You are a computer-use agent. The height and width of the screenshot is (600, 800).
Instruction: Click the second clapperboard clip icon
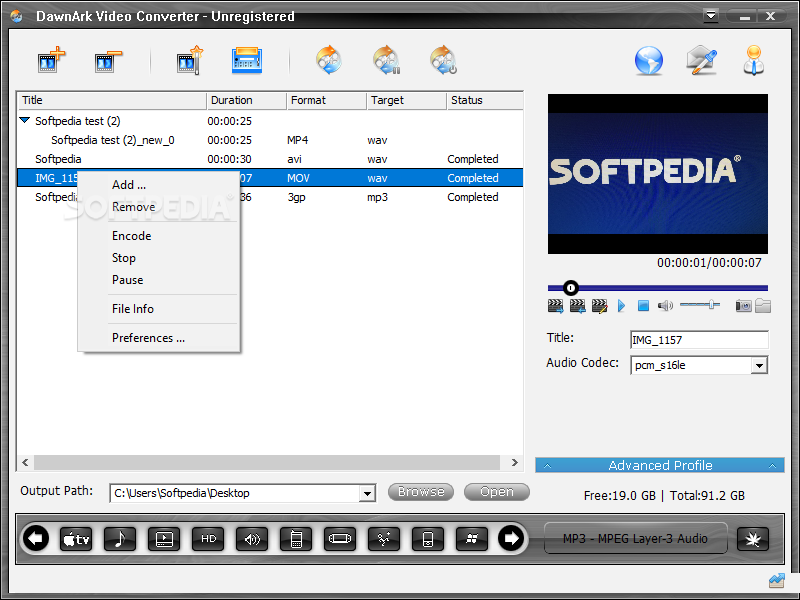[x=578, y=306]
